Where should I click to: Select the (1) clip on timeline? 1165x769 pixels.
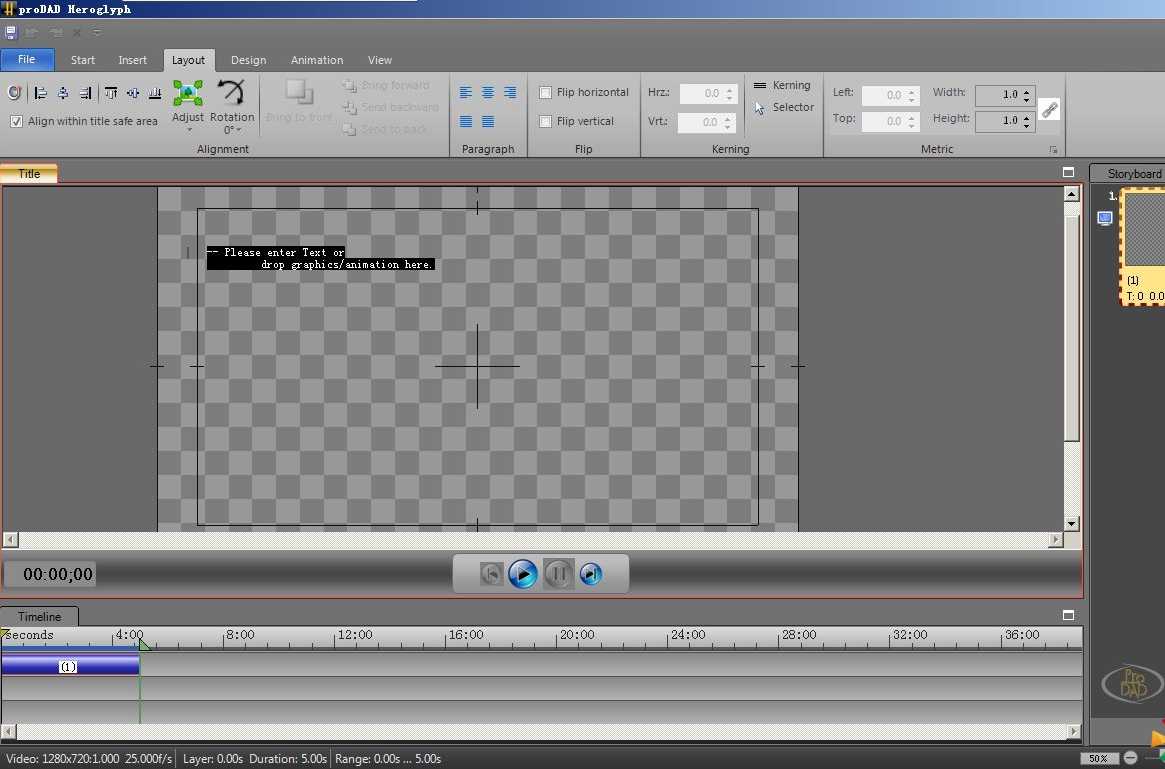(x=70, y=666)
